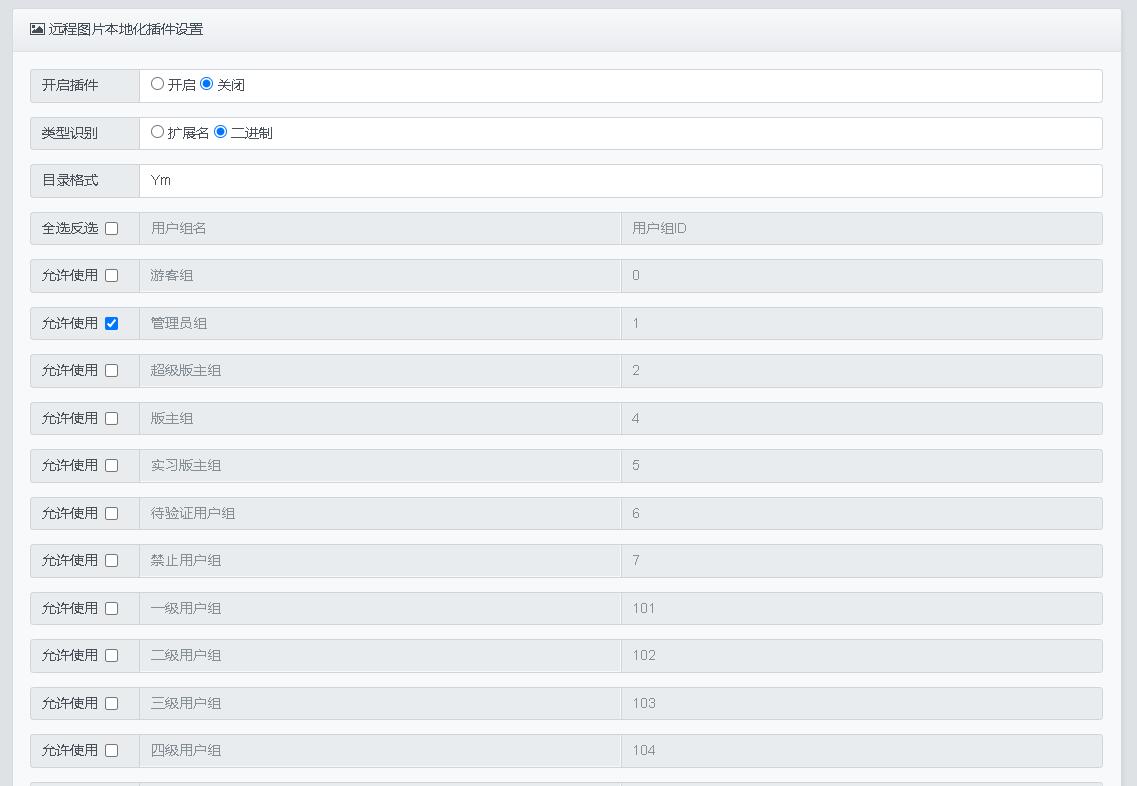Enable permission for 游客组

click(112, 276)
